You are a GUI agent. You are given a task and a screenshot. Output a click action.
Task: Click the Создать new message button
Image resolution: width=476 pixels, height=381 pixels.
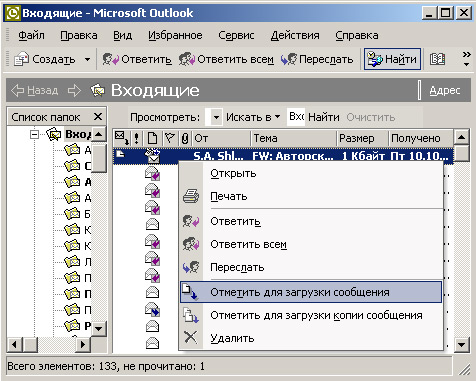click(x=45, y=59)
